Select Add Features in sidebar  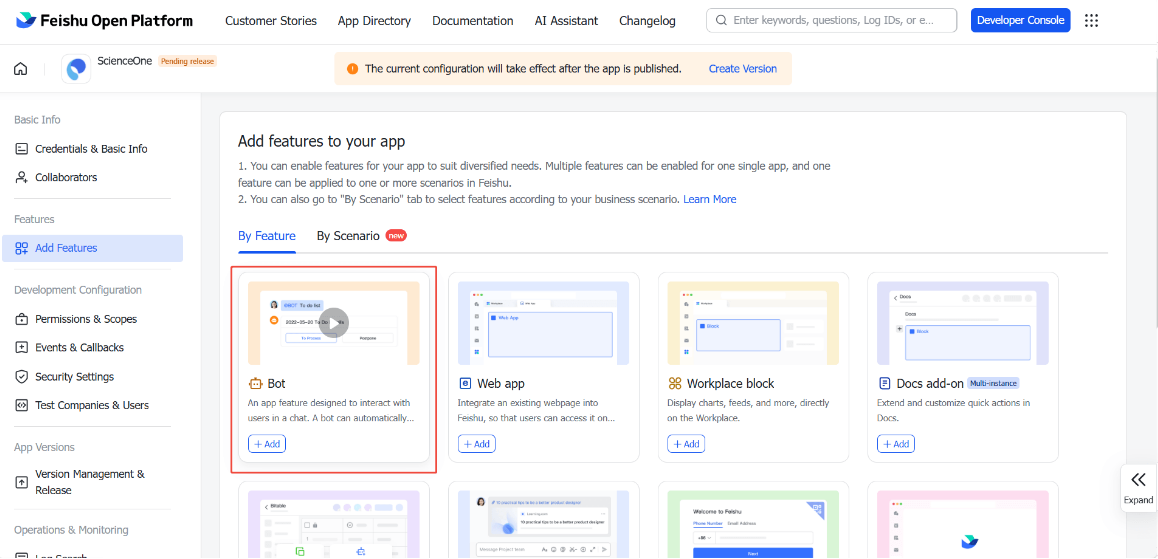[92, 248]
